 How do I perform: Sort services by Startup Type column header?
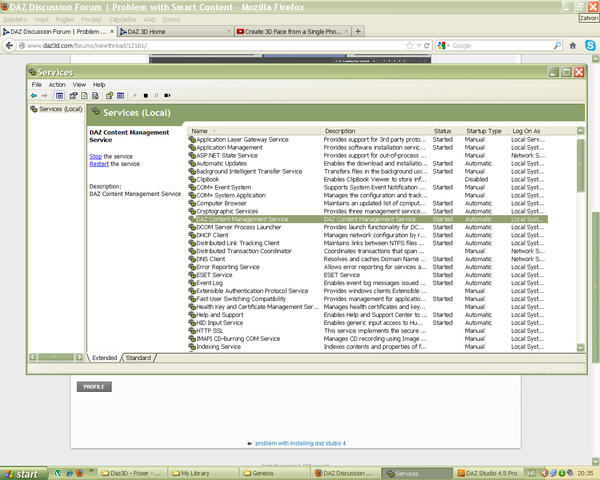click(485, 131)
